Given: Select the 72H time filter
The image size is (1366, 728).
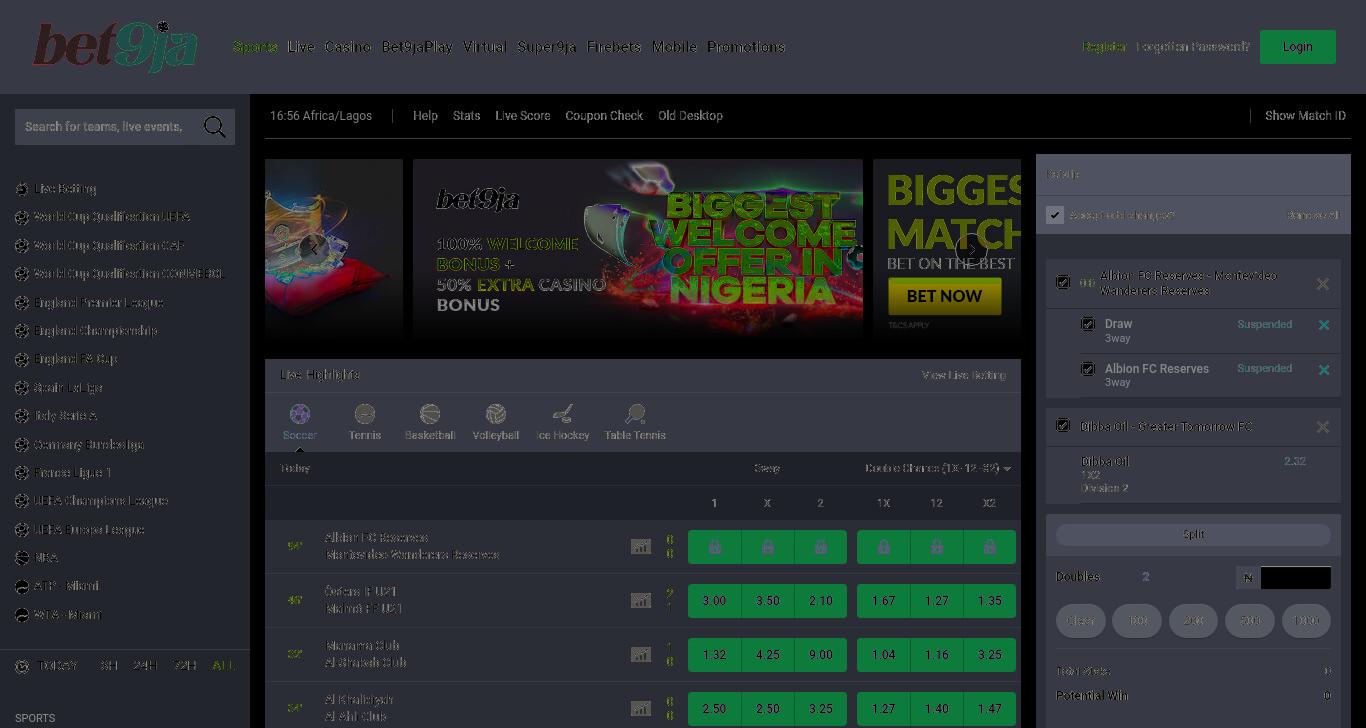Looking at the screenshot, I should (184, 666).
